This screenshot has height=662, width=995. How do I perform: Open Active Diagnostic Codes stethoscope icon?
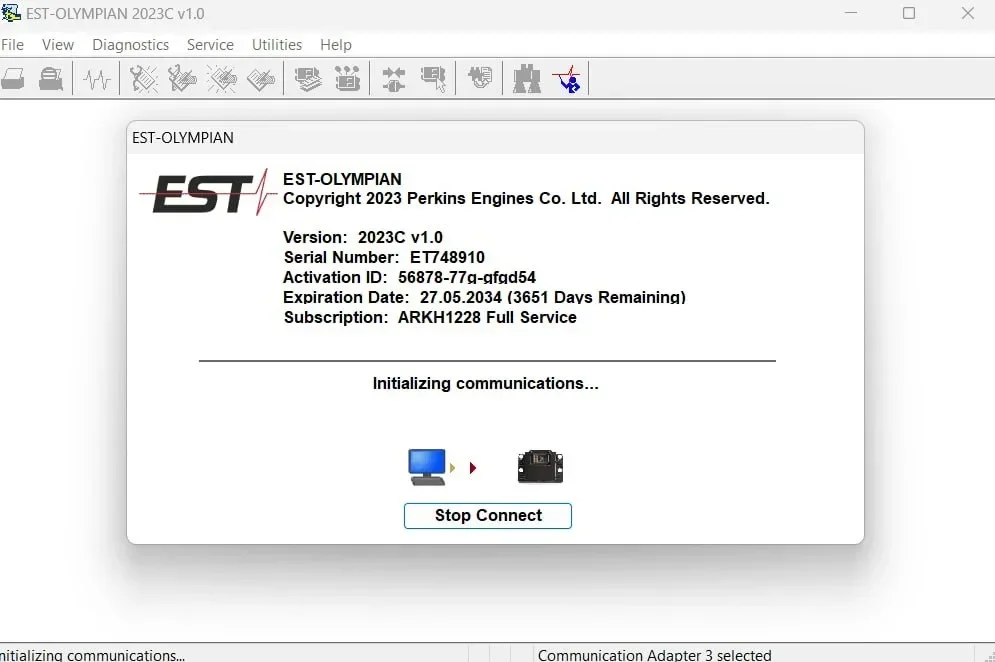coord(144,79)
